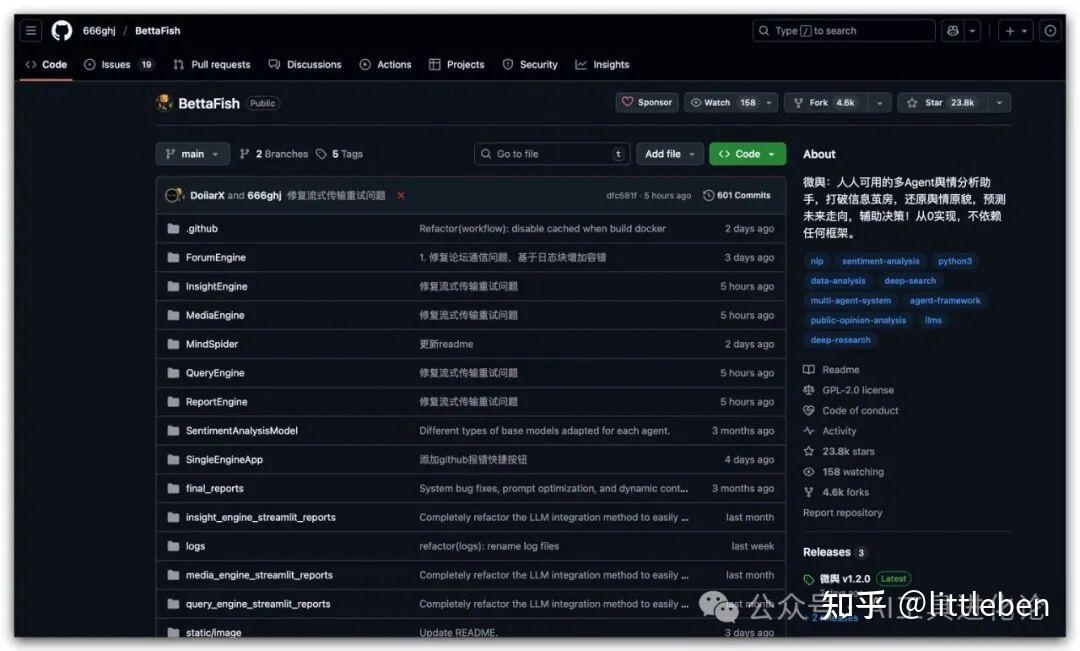Expand the Add file dropdown
The image size is (1080, 651).
click(668, 153)
